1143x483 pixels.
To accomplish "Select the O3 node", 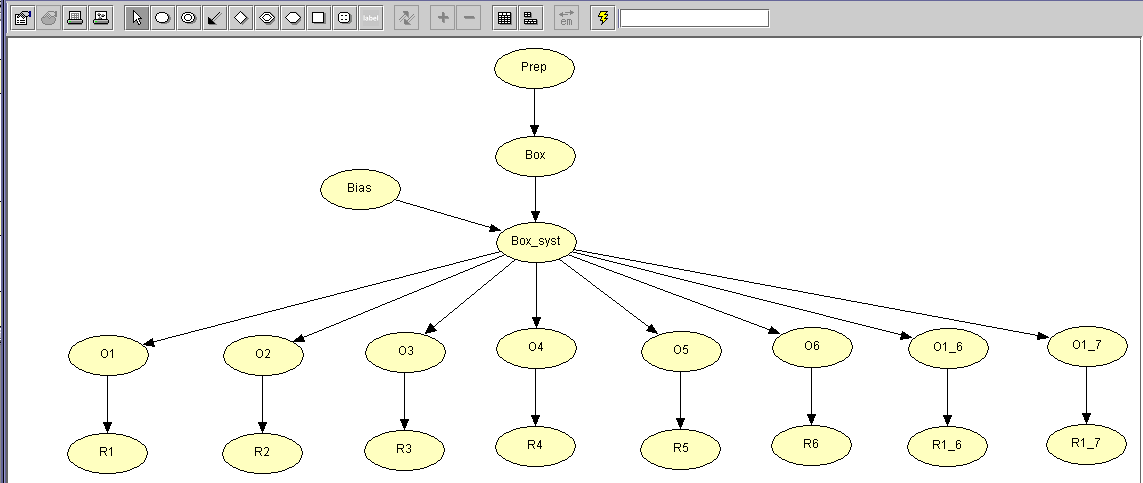I will point(405,351).
